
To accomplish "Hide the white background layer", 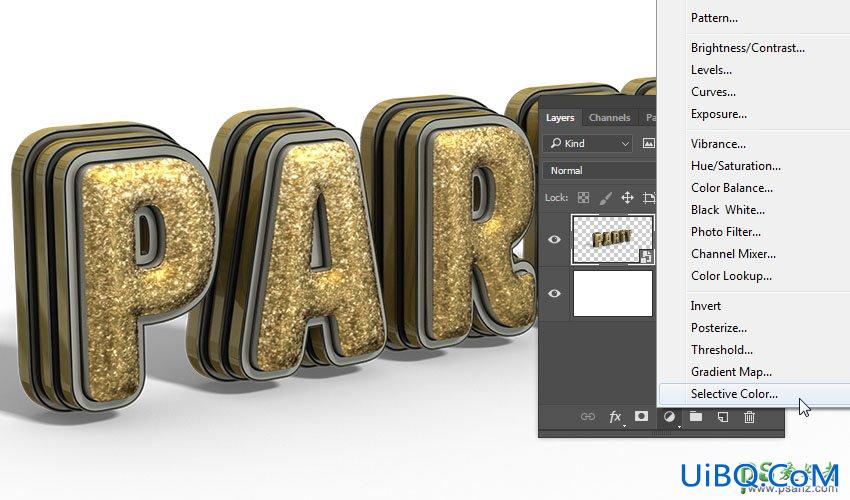I will pyautogui.click(x=554, y=293).
